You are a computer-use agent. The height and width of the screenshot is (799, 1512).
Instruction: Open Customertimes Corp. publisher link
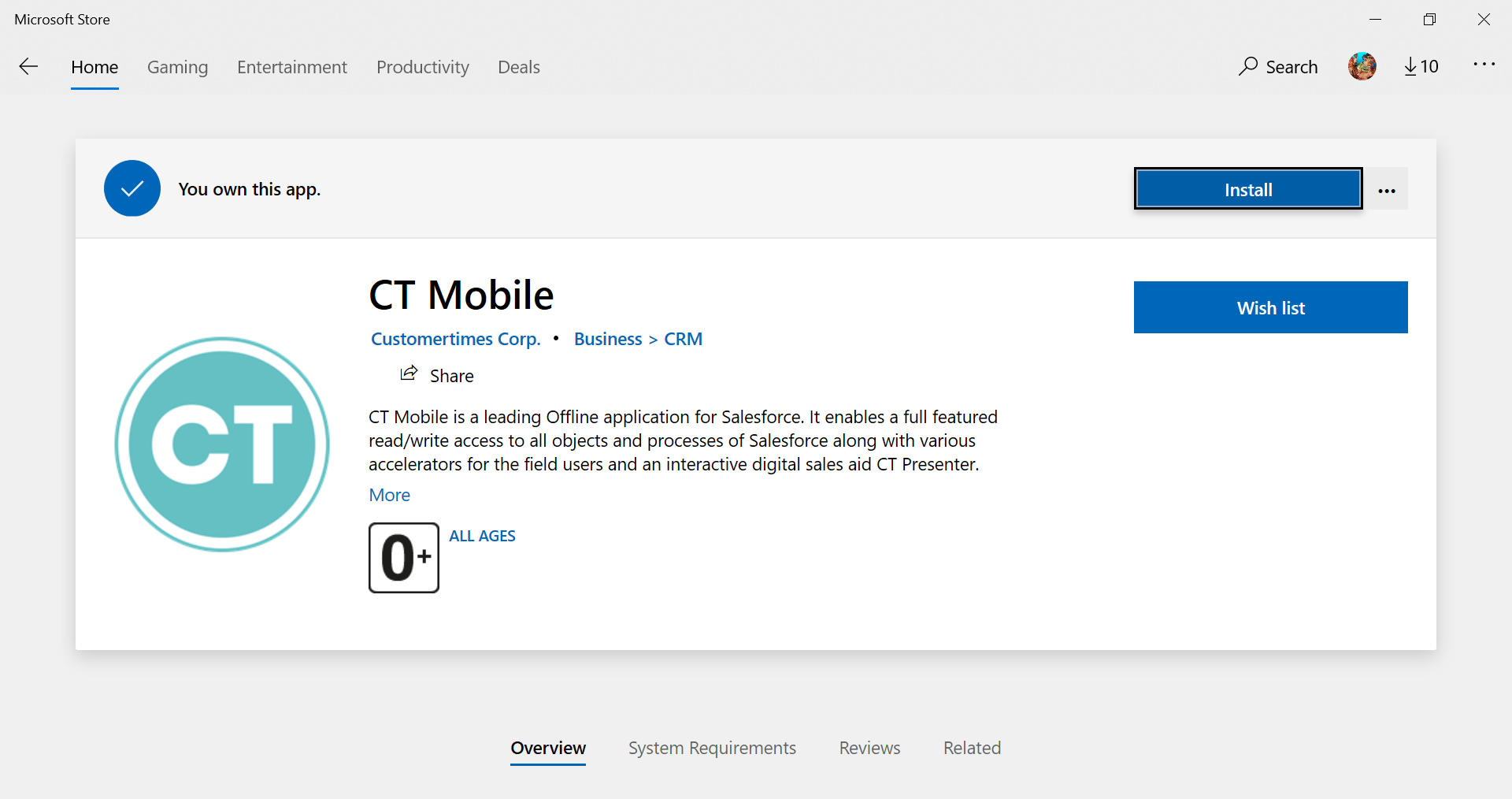455,339
